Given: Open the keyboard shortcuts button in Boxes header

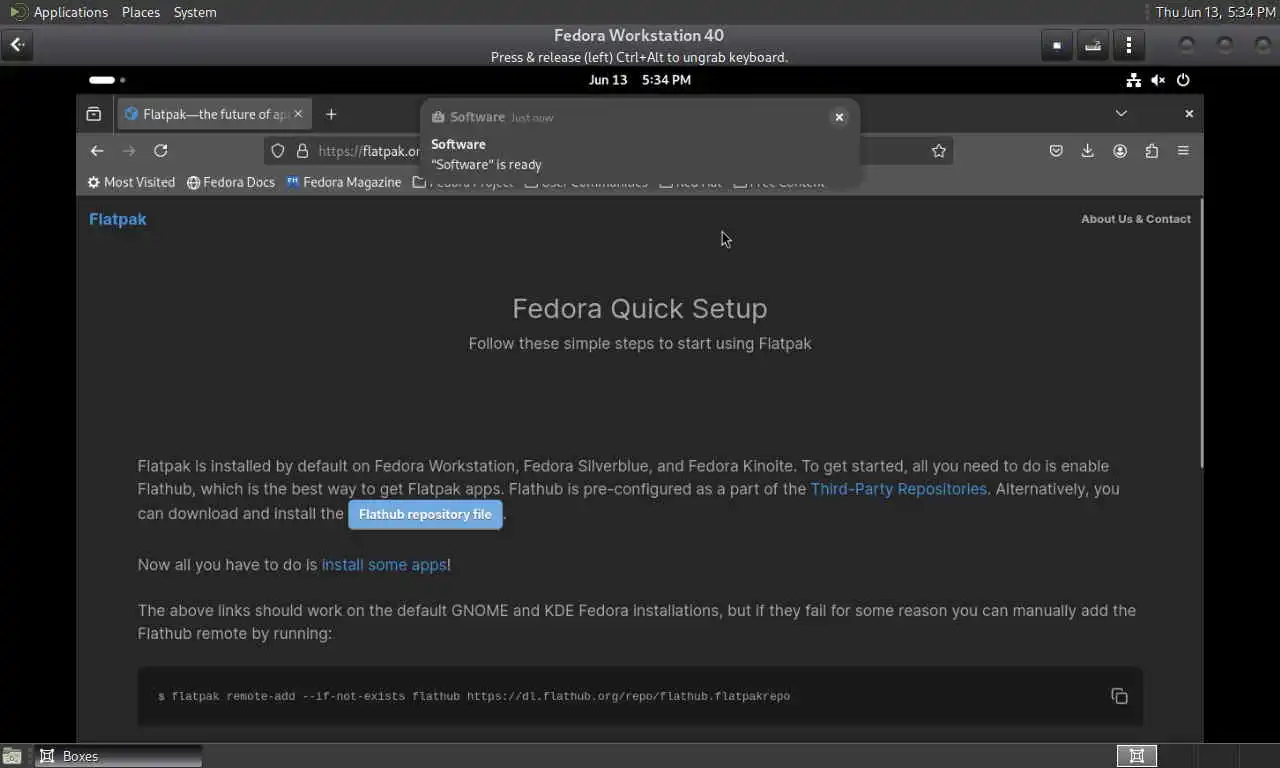Looking at the screenshot, I should [x=1092, y=45].
